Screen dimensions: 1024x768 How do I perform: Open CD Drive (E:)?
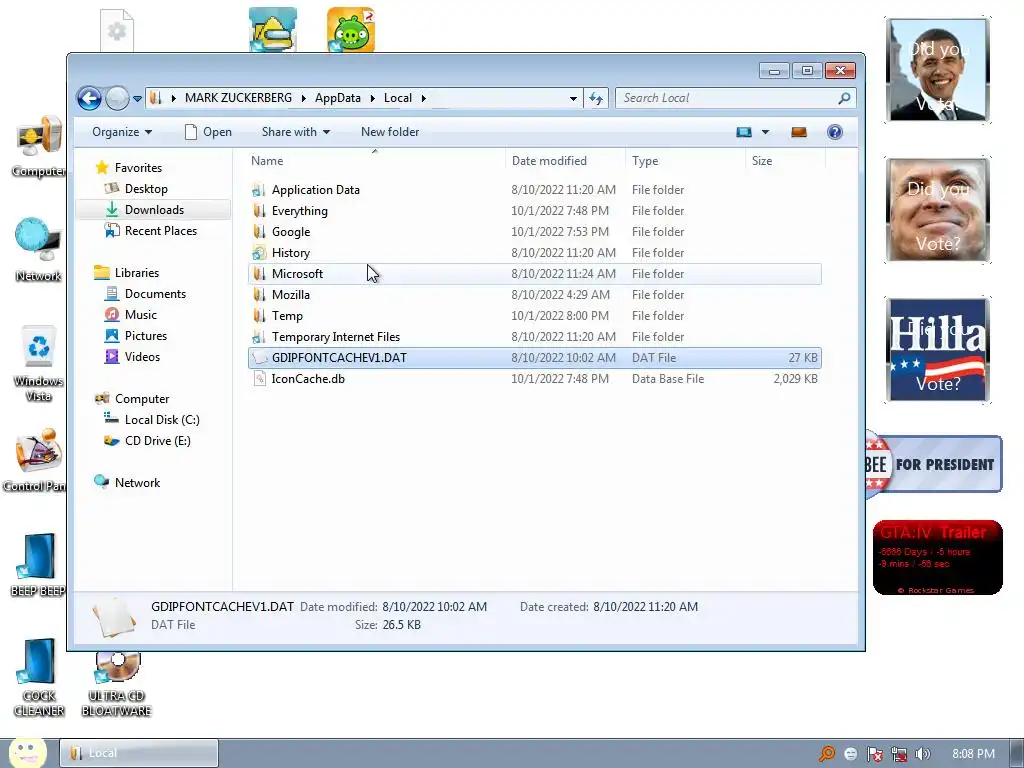pos(148,441)
